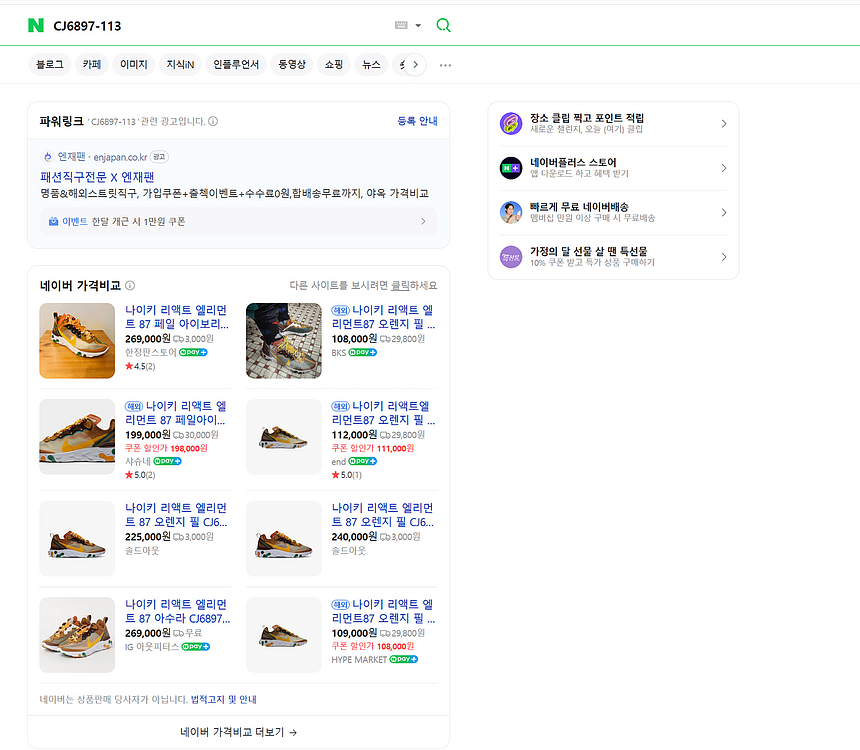
Task: Click the Npay+ badge next to HYPE MARKET
Action: click(x=404, y=659)
